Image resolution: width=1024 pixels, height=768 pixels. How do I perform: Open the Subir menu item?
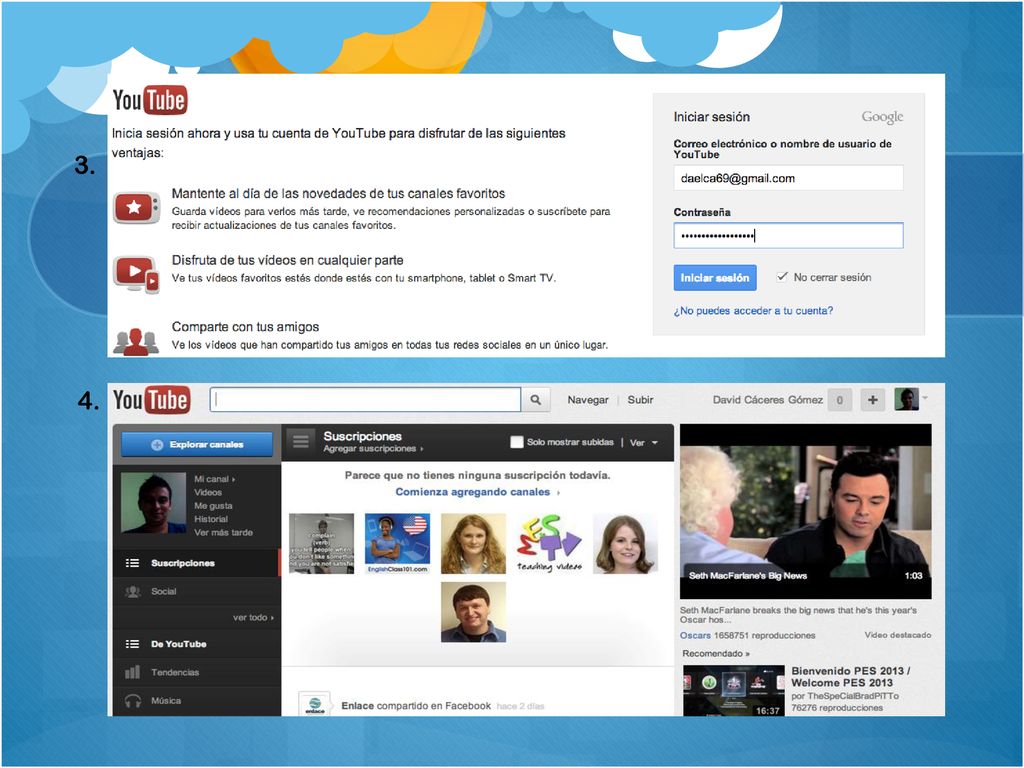click(x=640, y=400)
